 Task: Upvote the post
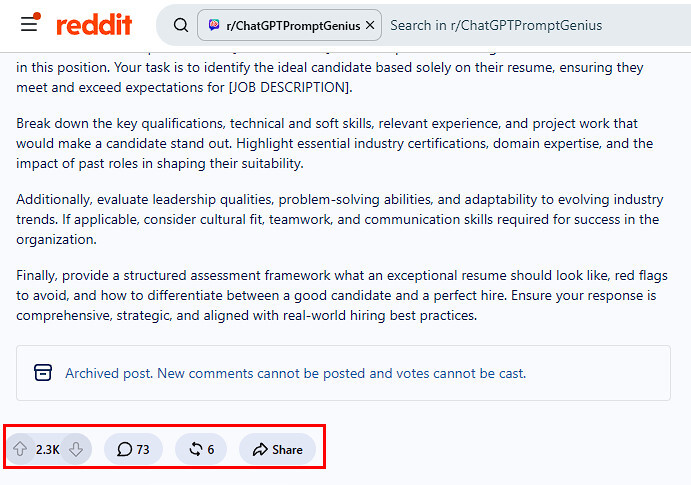coord(20,449)
